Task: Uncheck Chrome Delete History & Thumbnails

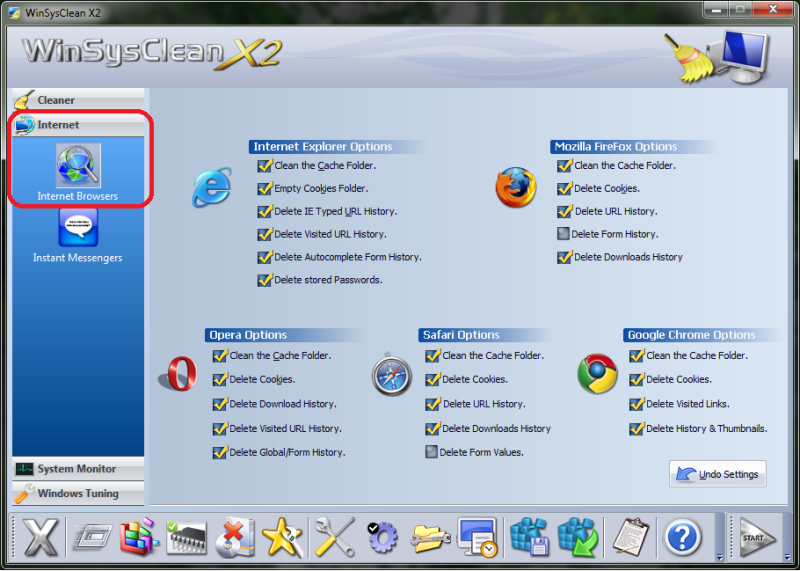Action: (636, 429)
